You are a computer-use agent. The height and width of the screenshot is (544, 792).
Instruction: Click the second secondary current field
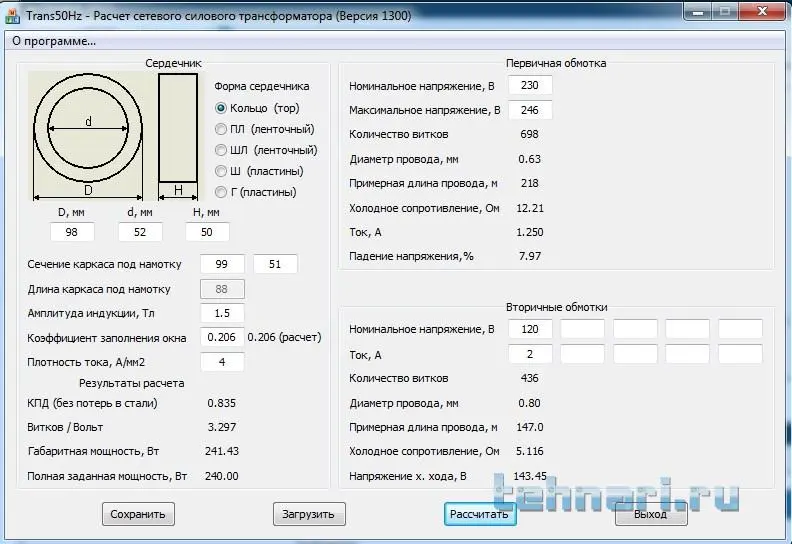582,354
